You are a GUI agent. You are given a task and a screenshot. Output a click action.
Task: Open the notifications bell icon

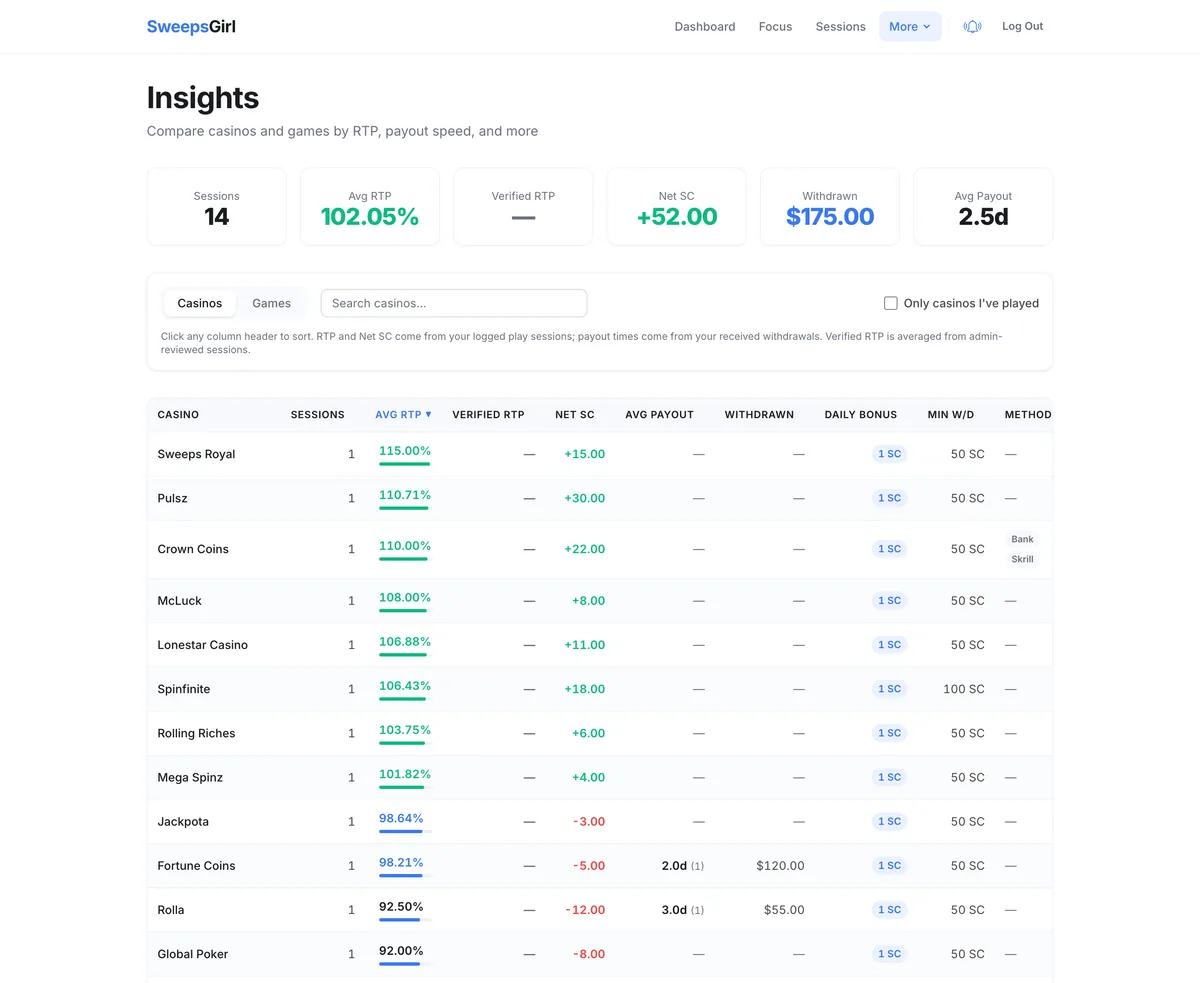[972, 27]
